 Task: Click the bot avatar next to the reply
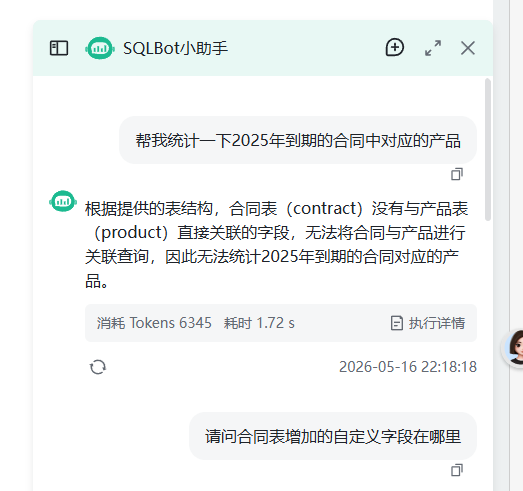63,201
